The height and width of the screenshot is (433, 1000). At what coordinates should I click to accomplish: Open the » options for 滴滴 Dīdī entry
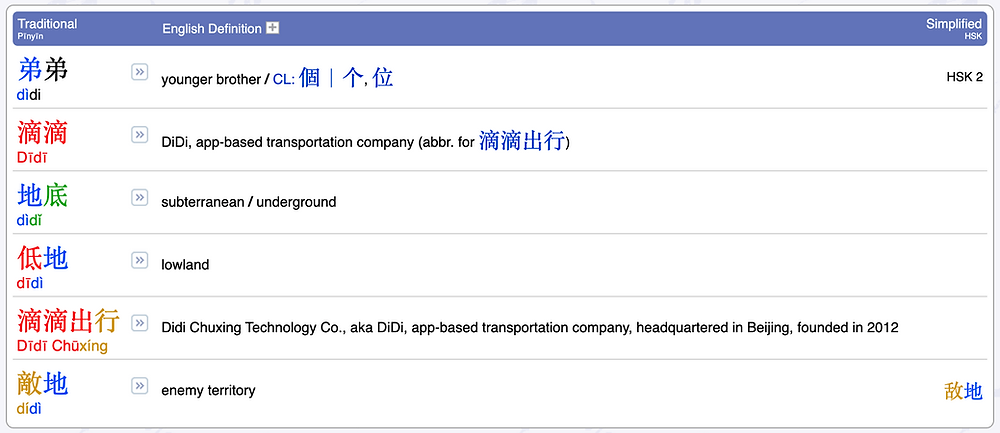(140, 135)
